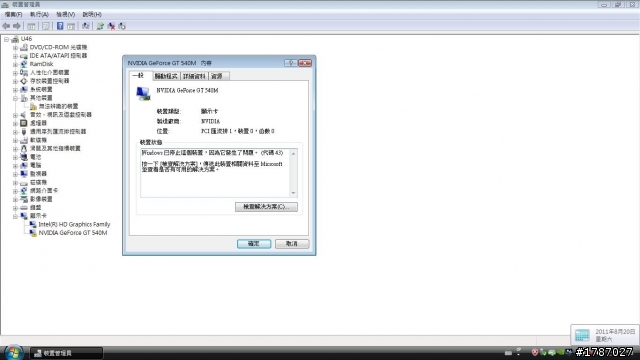640x360 pixels.
Task: Expand the 電腦 node
Action: click(x=15, y=165)
